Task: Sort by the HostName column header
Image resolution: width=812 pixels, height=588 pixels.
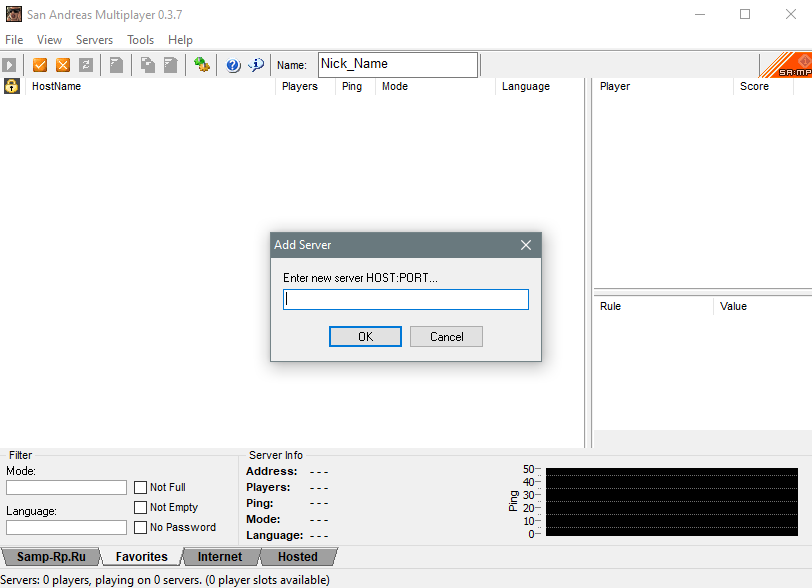Action: point(150,86)
